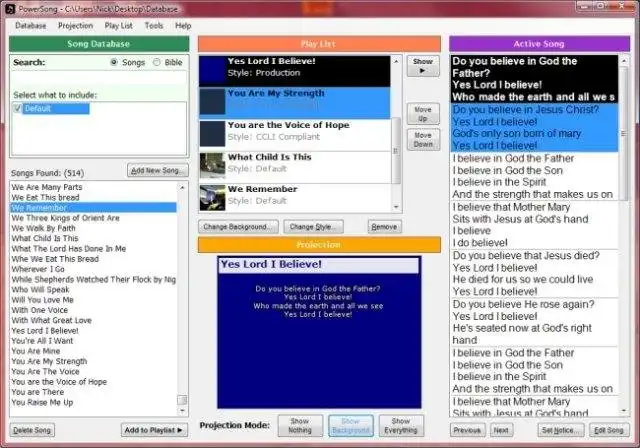
Task: Select the Bible search radio button
Action: click(x=157, y=62)
